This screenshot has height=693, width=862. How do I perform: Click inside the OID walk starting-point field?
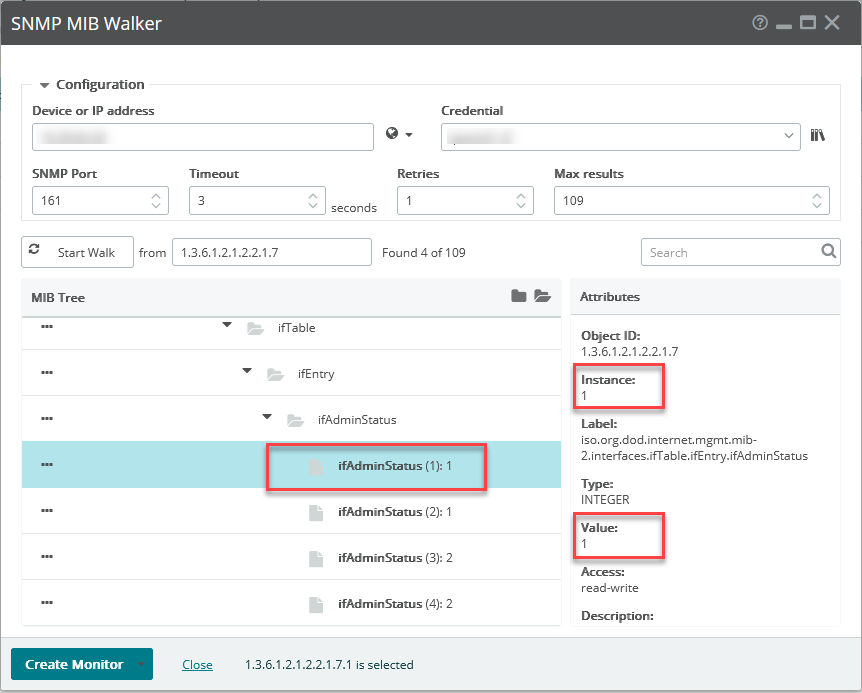[x=270, y=251]
